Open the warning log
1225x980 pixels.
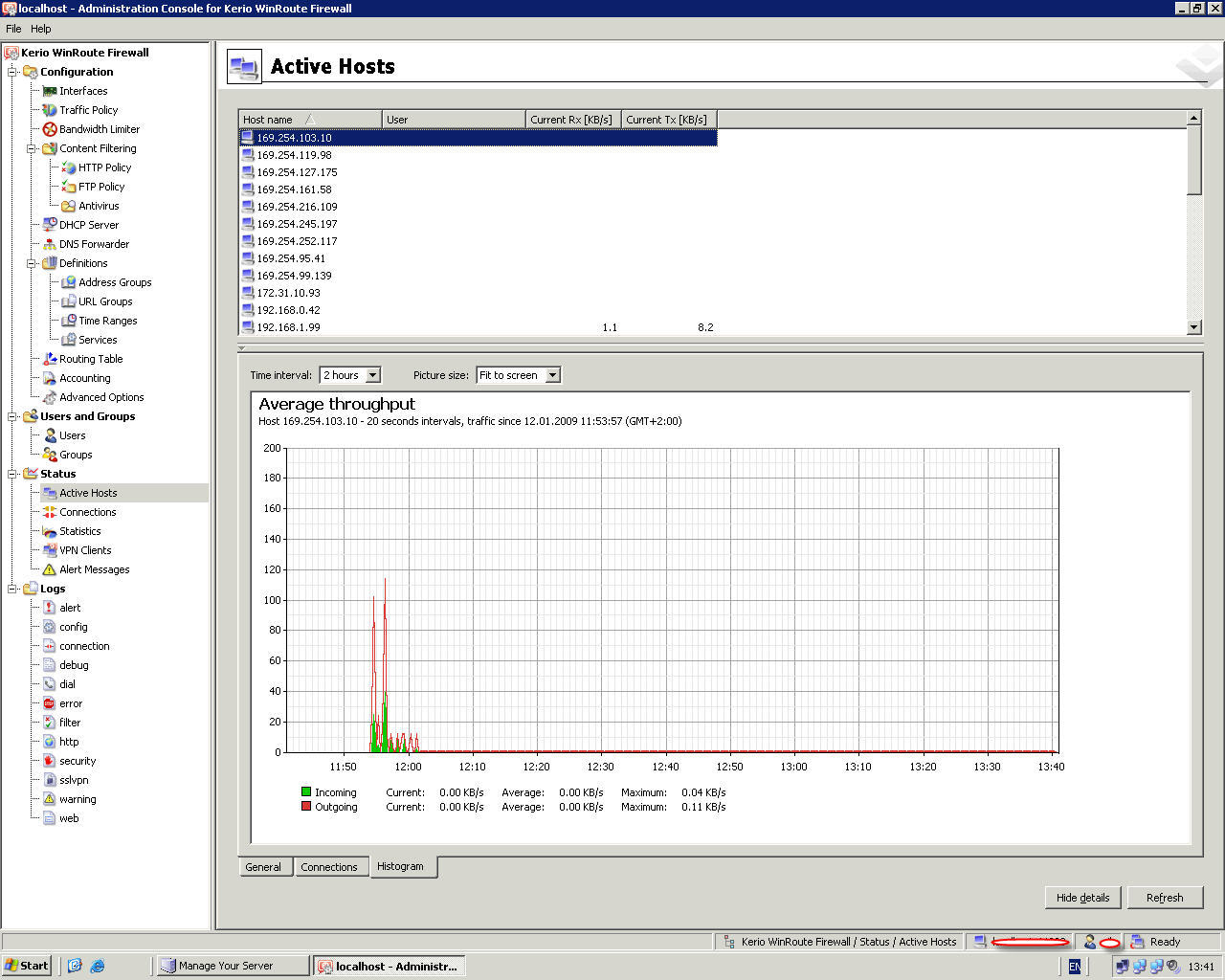tap(78, 799)
